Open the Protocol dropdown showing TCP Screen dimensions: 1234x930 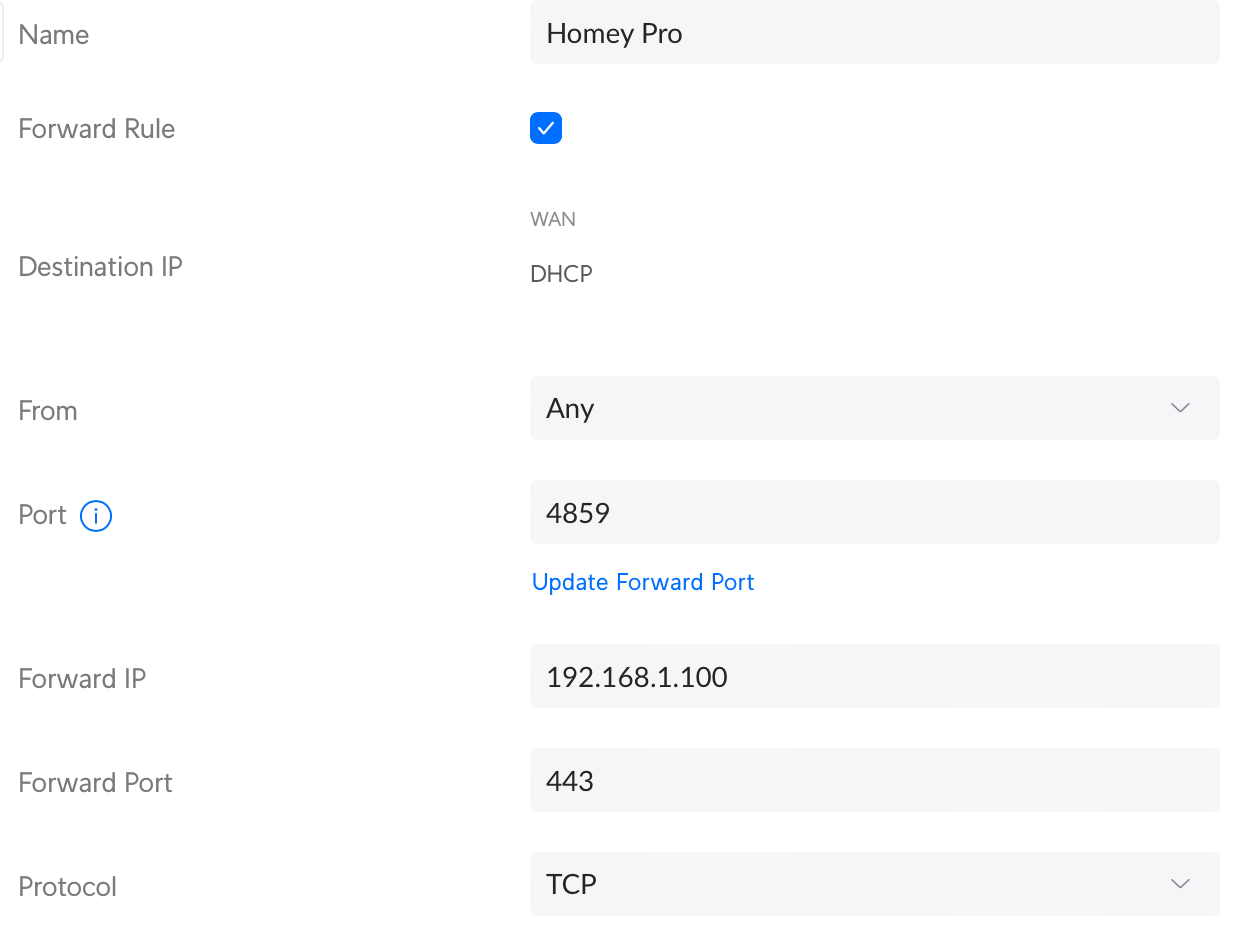(x=874, y=884)
